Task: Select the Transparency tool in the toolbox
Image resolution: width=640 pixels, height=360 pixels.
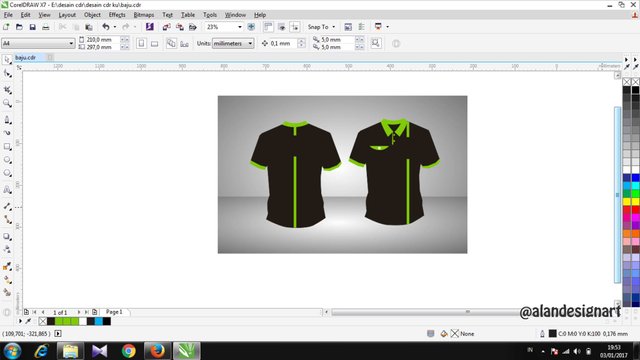Action: [7, 249]
